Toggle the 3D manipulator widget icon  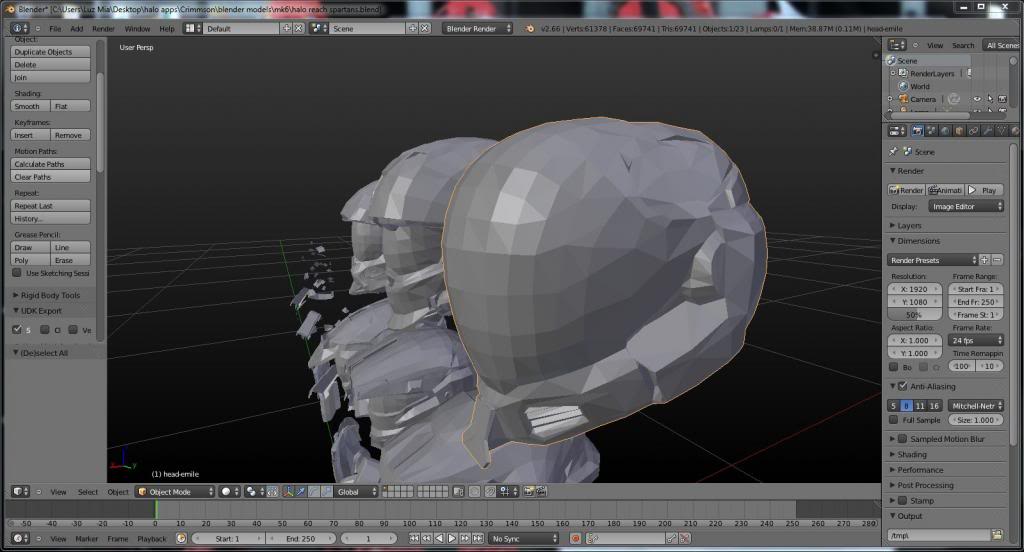[x=288, y=492]
